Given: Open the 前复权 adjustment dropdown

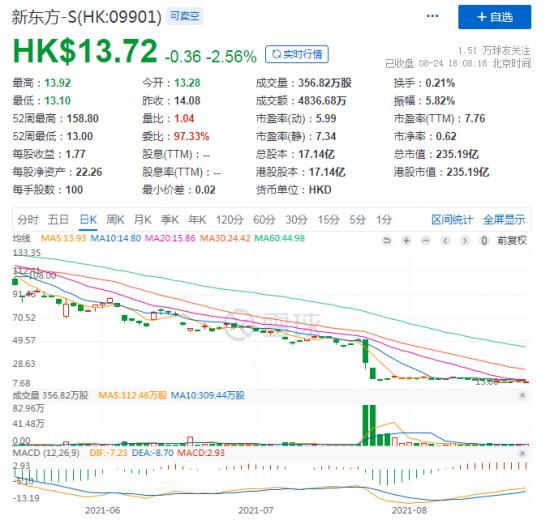Looking at the screenshot, I should click(512, 241).
